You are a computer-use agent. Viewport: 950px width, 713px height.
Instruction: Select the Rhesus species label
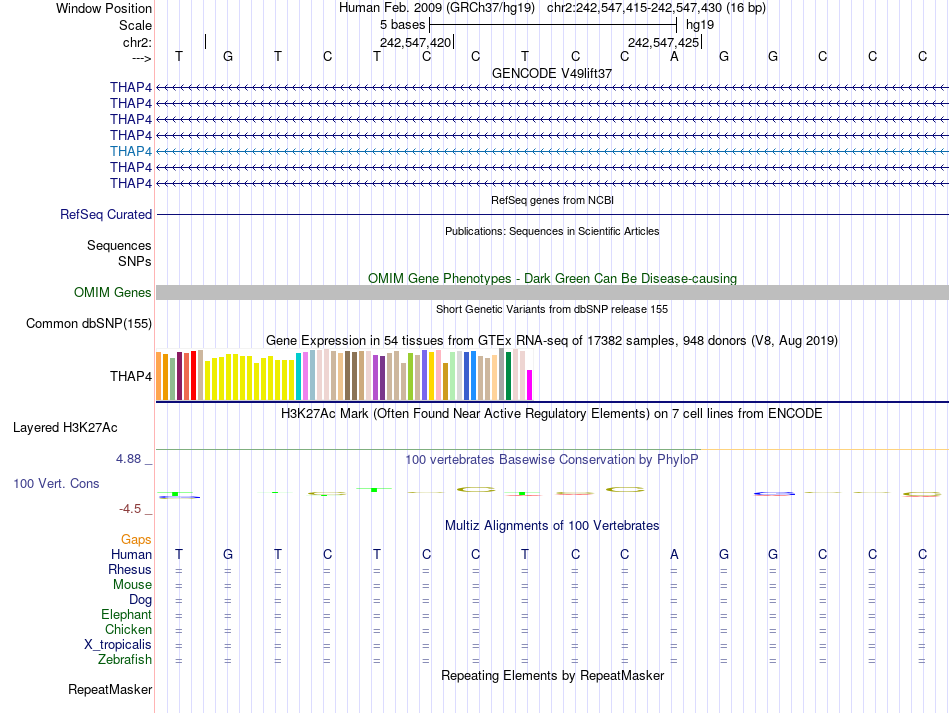(x=130, y=569)
